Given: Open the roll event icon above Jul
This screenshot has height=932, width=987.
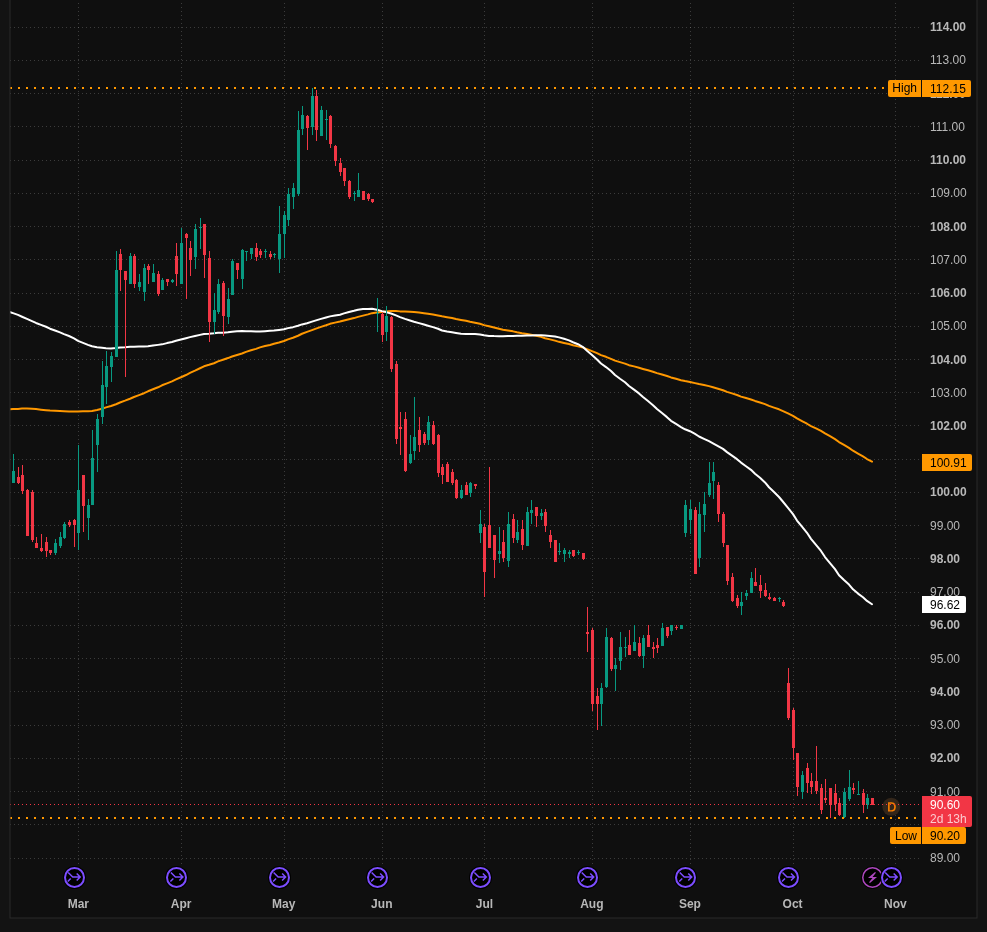Looking at the screenshot, I should (480, 877).
